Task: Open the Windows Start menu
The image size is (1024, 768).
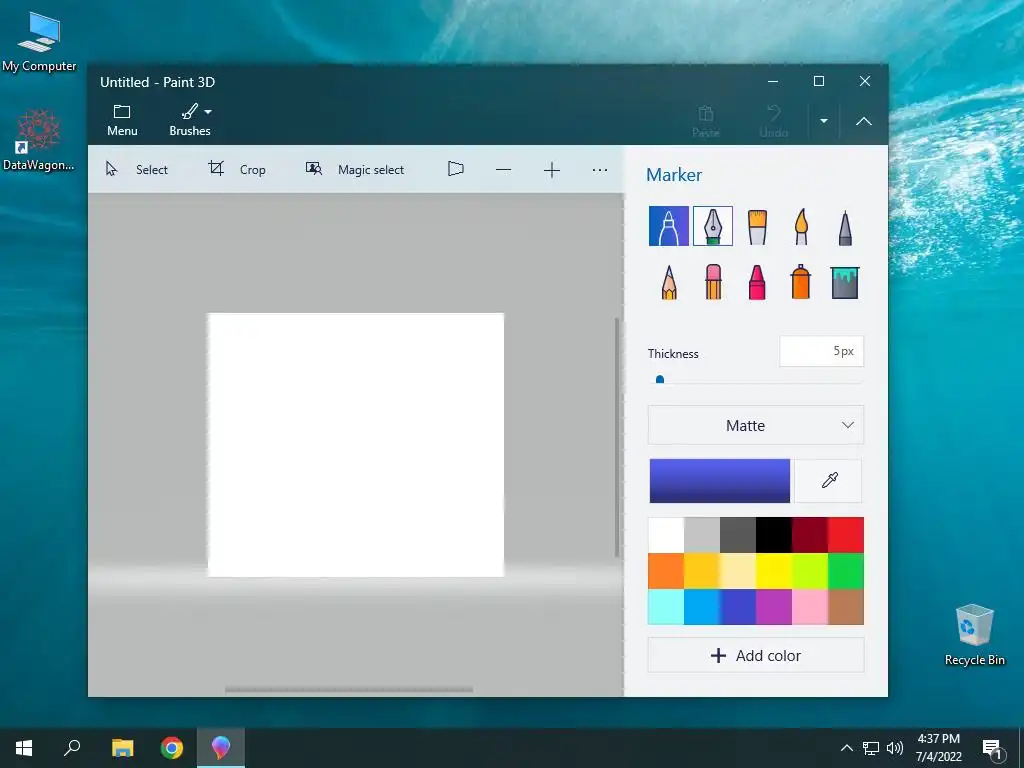Action: pos(24,748)
